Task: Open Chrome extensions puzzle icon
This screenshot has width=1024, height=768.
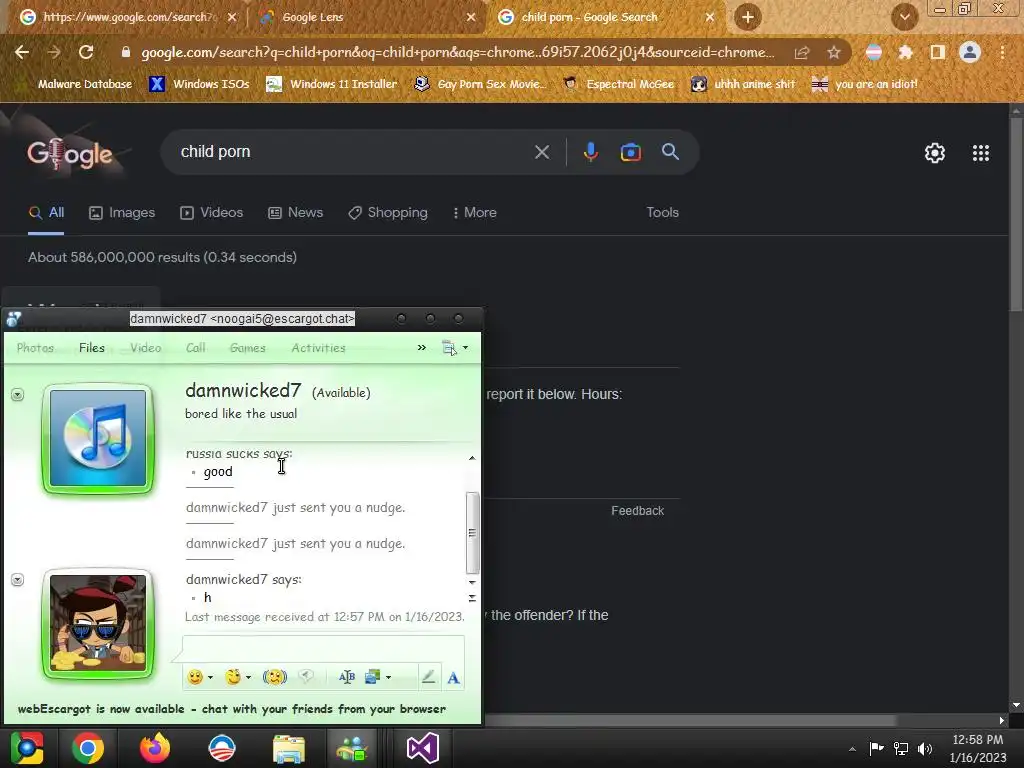Action: [x=905, y=52]
